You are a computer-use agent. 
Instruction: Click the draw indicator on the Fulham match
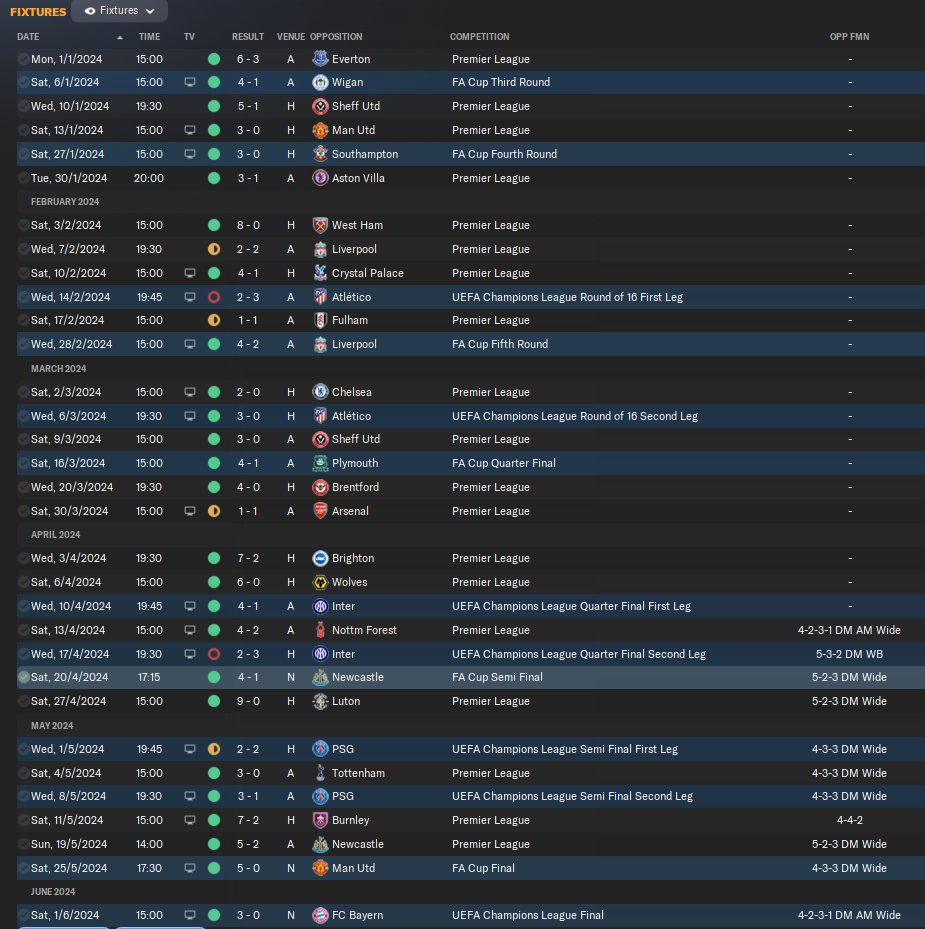pos(214,321)
